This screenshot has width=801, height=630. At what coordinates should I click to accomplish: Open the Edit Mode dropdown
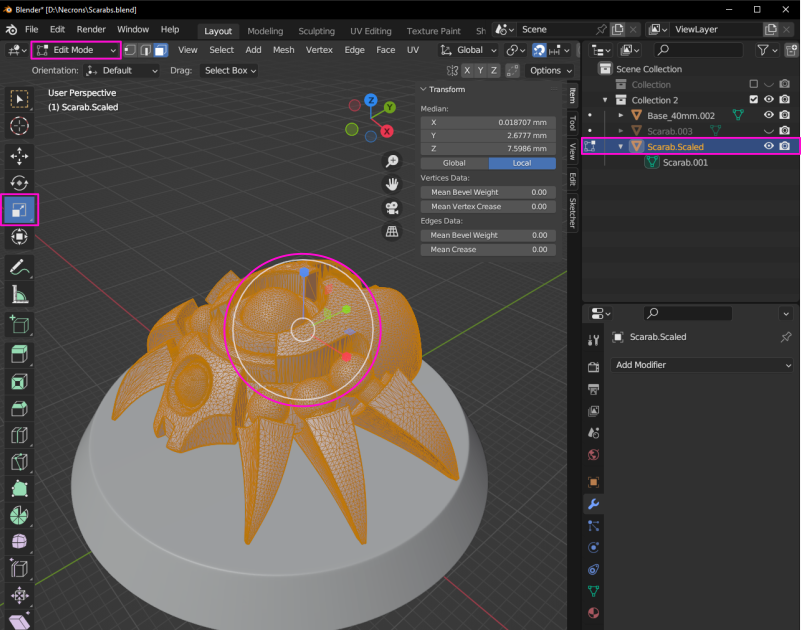tap(76, 50)
